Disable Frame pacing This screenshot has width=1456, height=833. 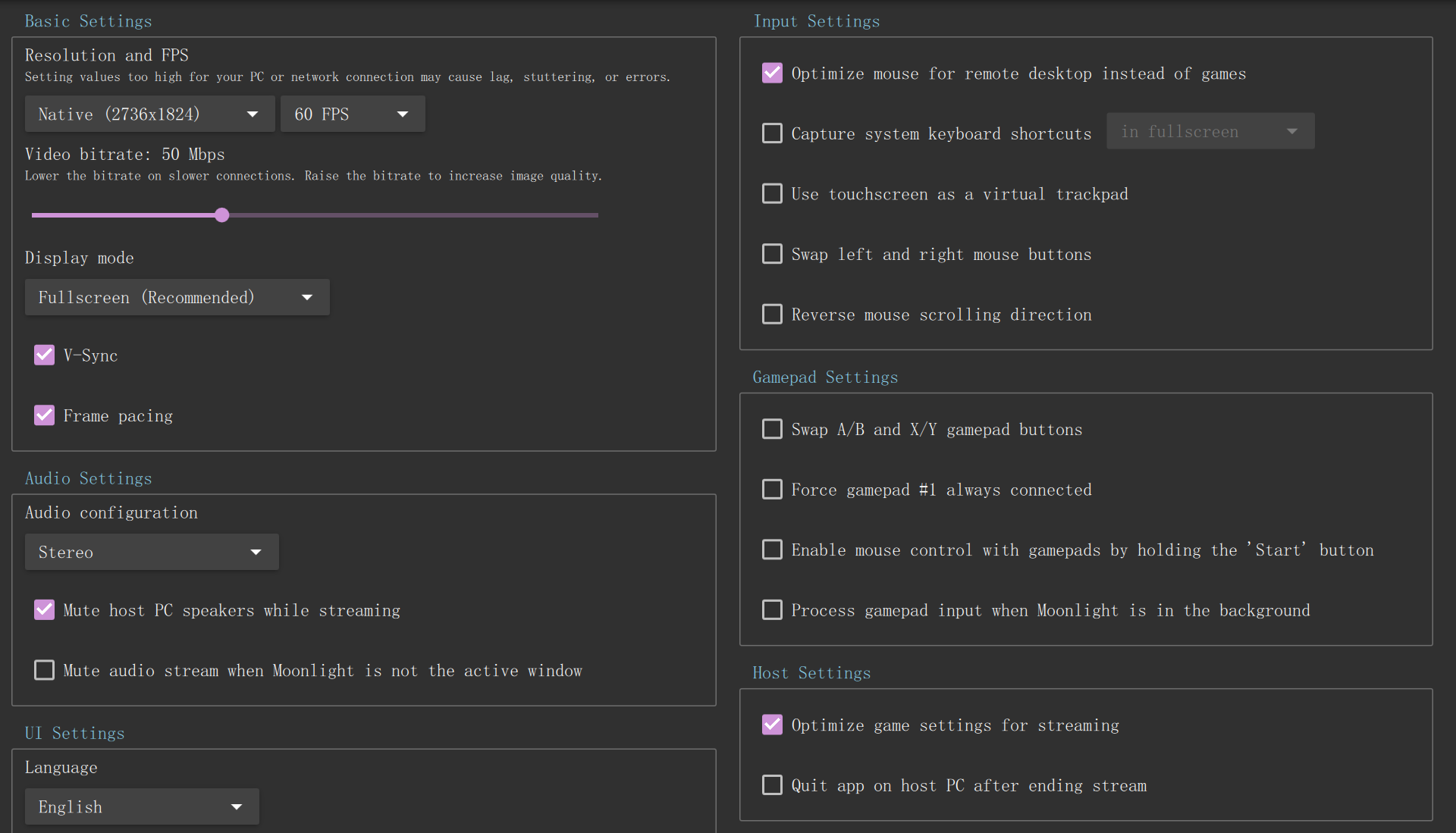point(44,415)
